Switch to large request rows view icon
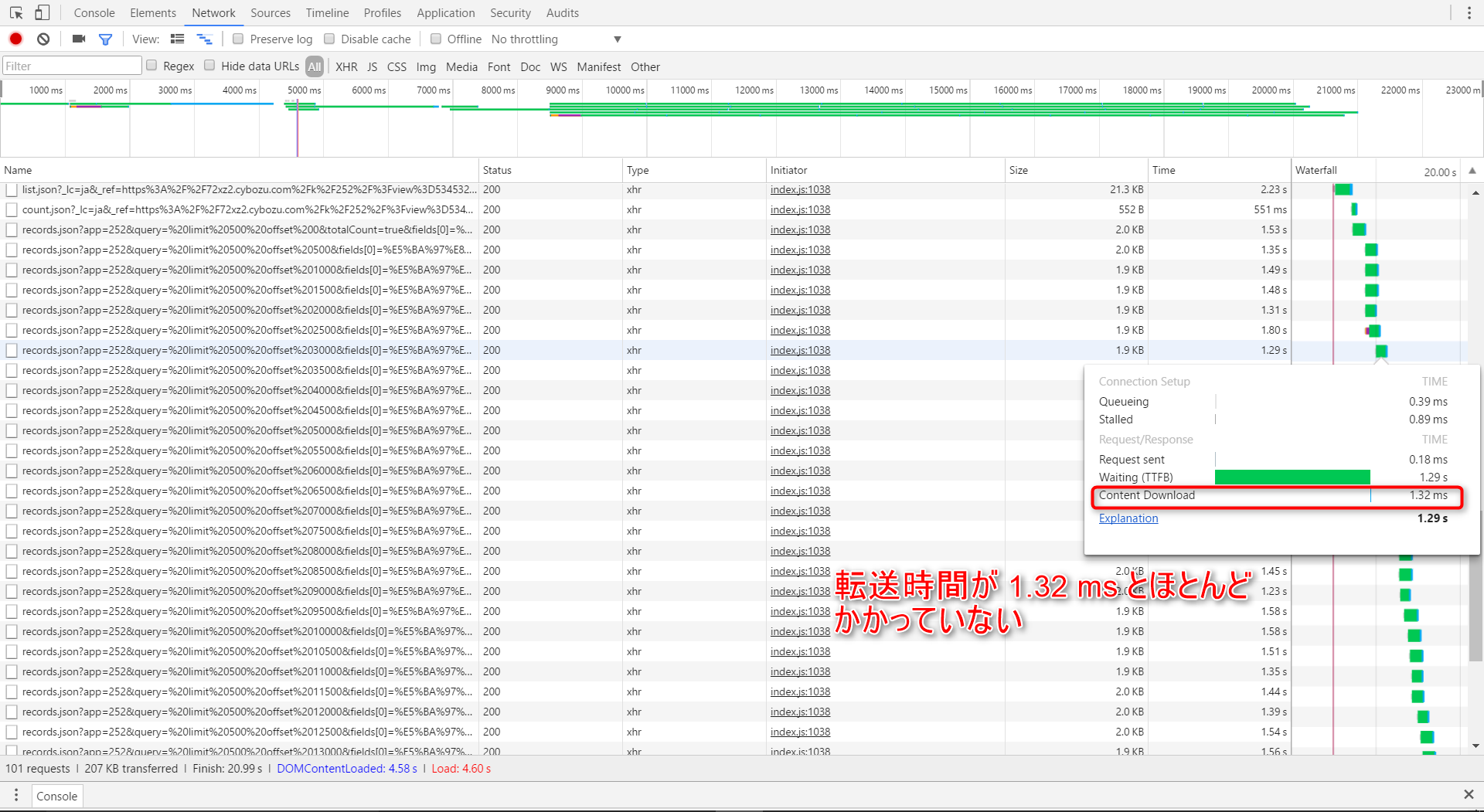1484x812 pixels. pyautogui.click(x=178, y=39)
